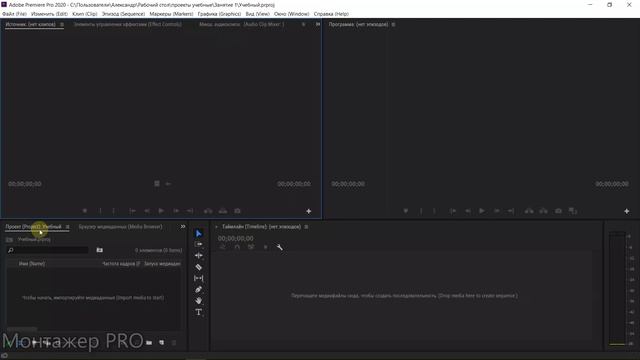Open Вид (View) menu
Image resolution: width=640 pixels, height=360 pixels.
(x=258, y=14)
